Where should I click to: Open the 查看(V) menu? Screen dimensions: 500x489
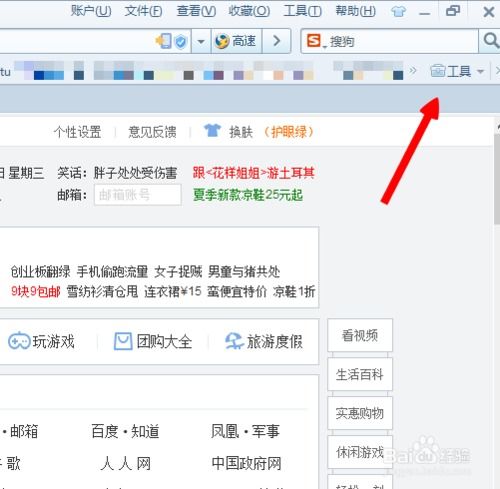click(196, 12)
